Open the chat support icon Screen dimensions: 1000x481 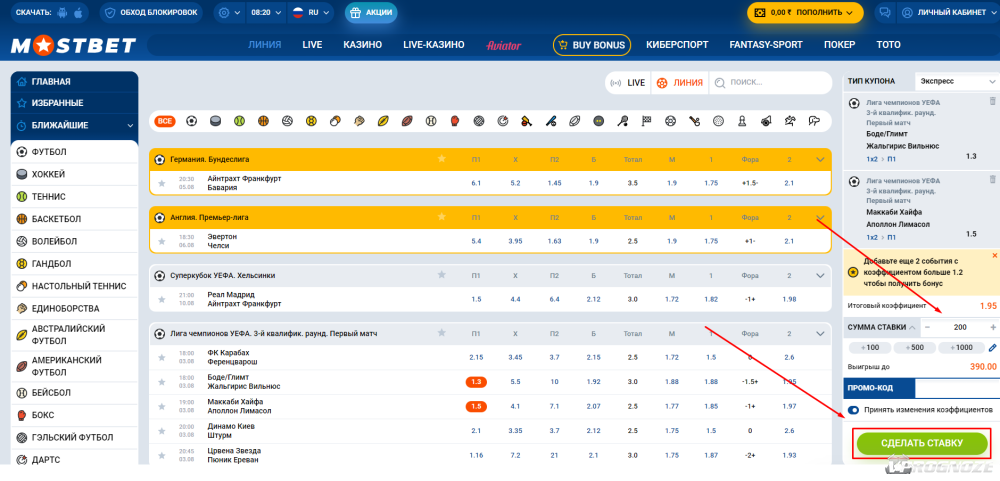(x=884, y=13)
